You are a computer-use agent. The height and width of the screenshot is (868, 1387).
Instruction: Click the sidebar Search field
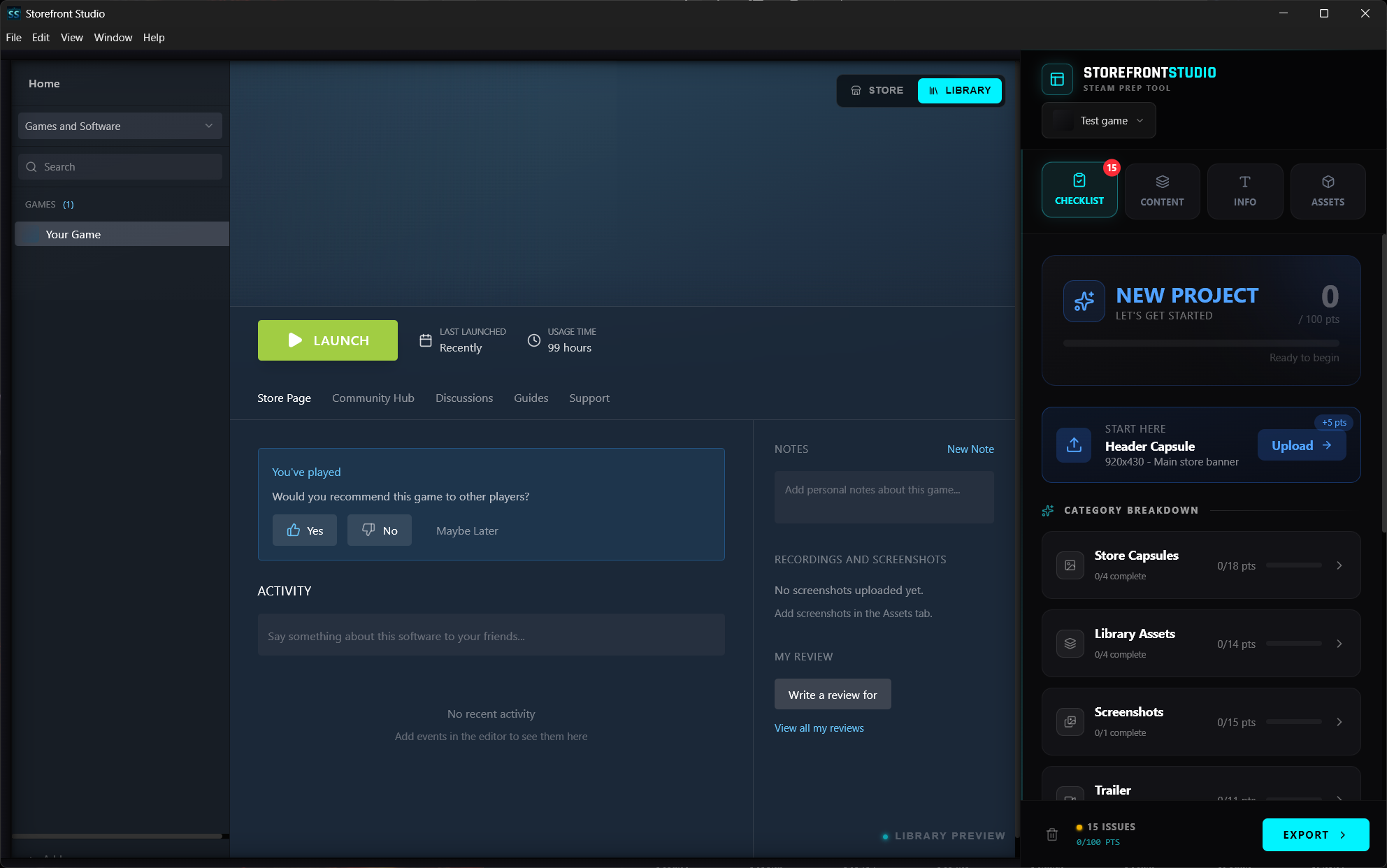tap(120, 167)
